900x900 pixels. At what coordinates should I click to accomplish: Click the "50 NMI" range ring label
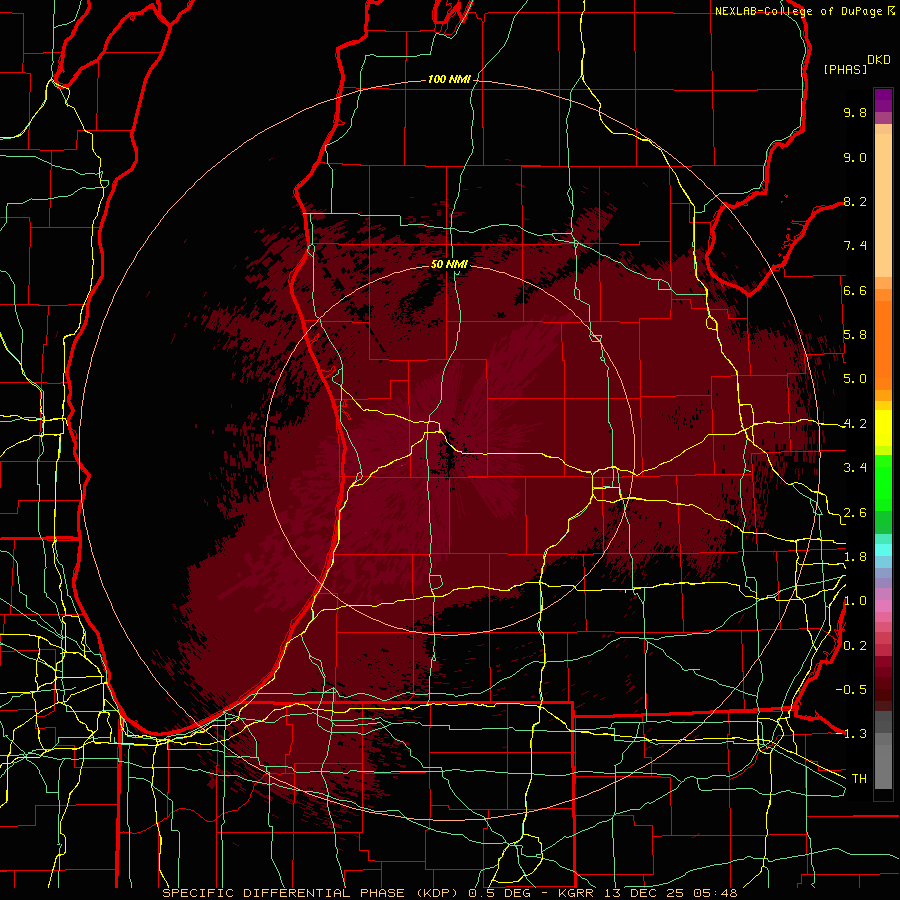pyautogui.click(x=449, y=264)
